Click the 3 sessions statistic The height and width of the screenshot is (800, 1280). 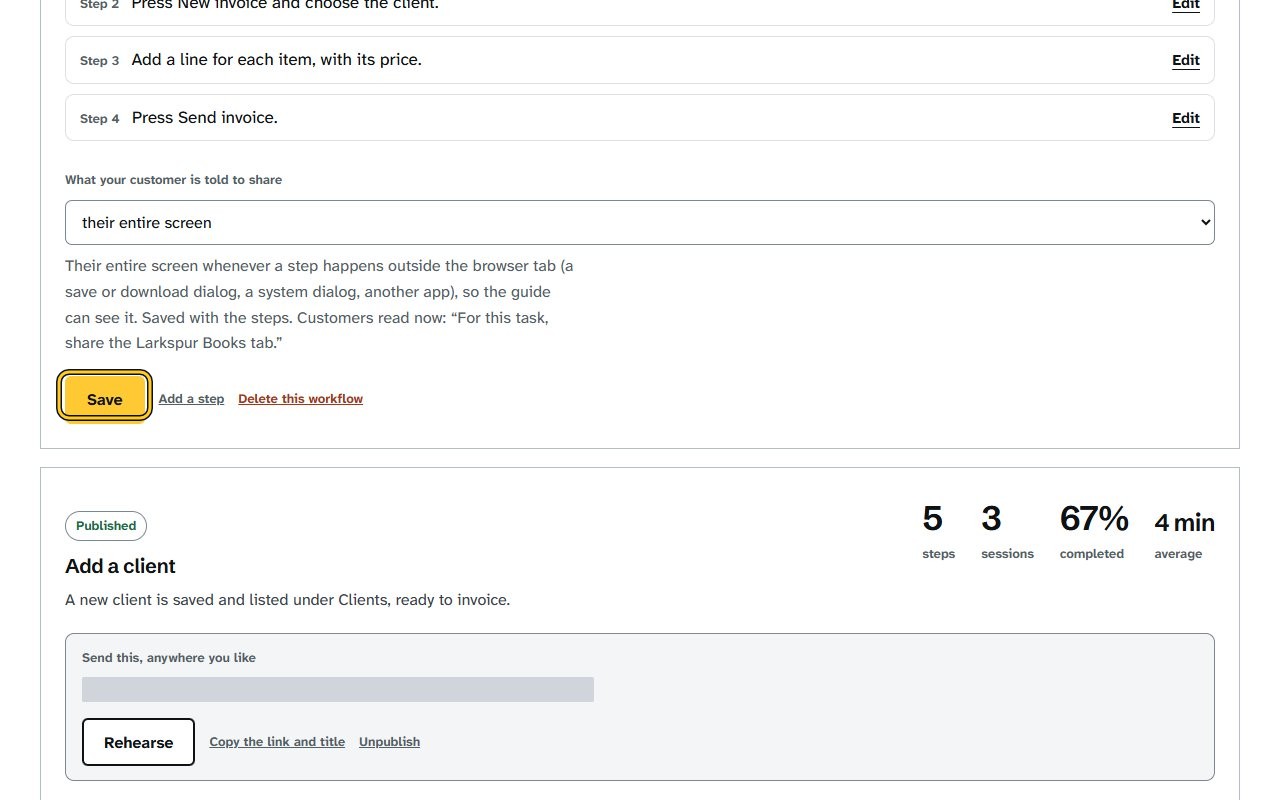click(1007, 532)
